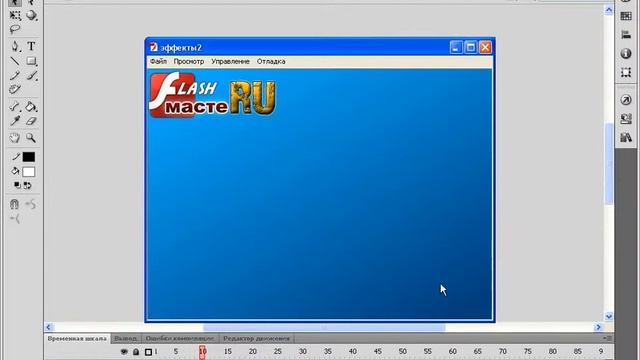
Task: Open the Library panel books icon
Action: pyautogui.click(x=626, y=138)
